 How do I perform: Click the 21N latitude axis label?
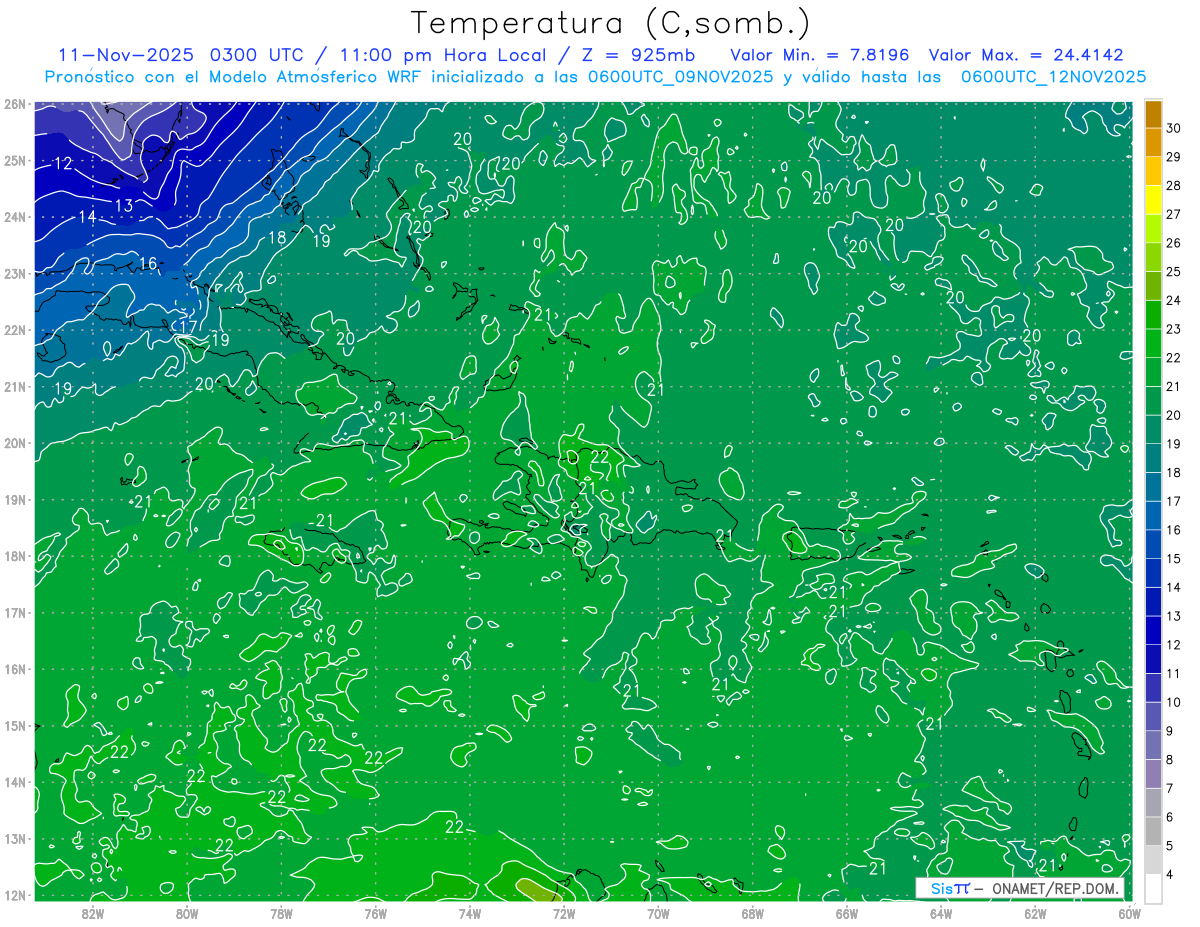(14, 386)
